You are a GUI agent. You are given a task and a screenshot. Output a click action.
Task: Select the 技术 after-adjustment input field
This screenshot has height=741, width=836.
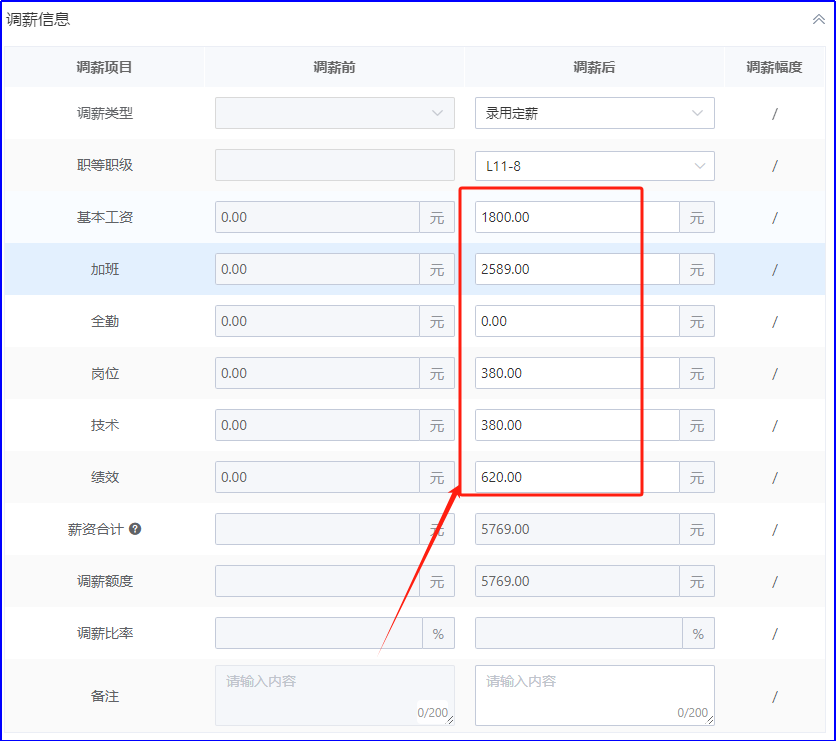pos(576,425)
